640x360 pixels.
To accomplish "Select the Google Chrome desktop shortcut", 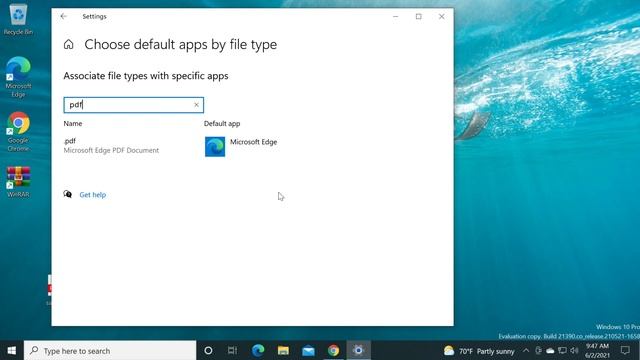I will (18, 131).
